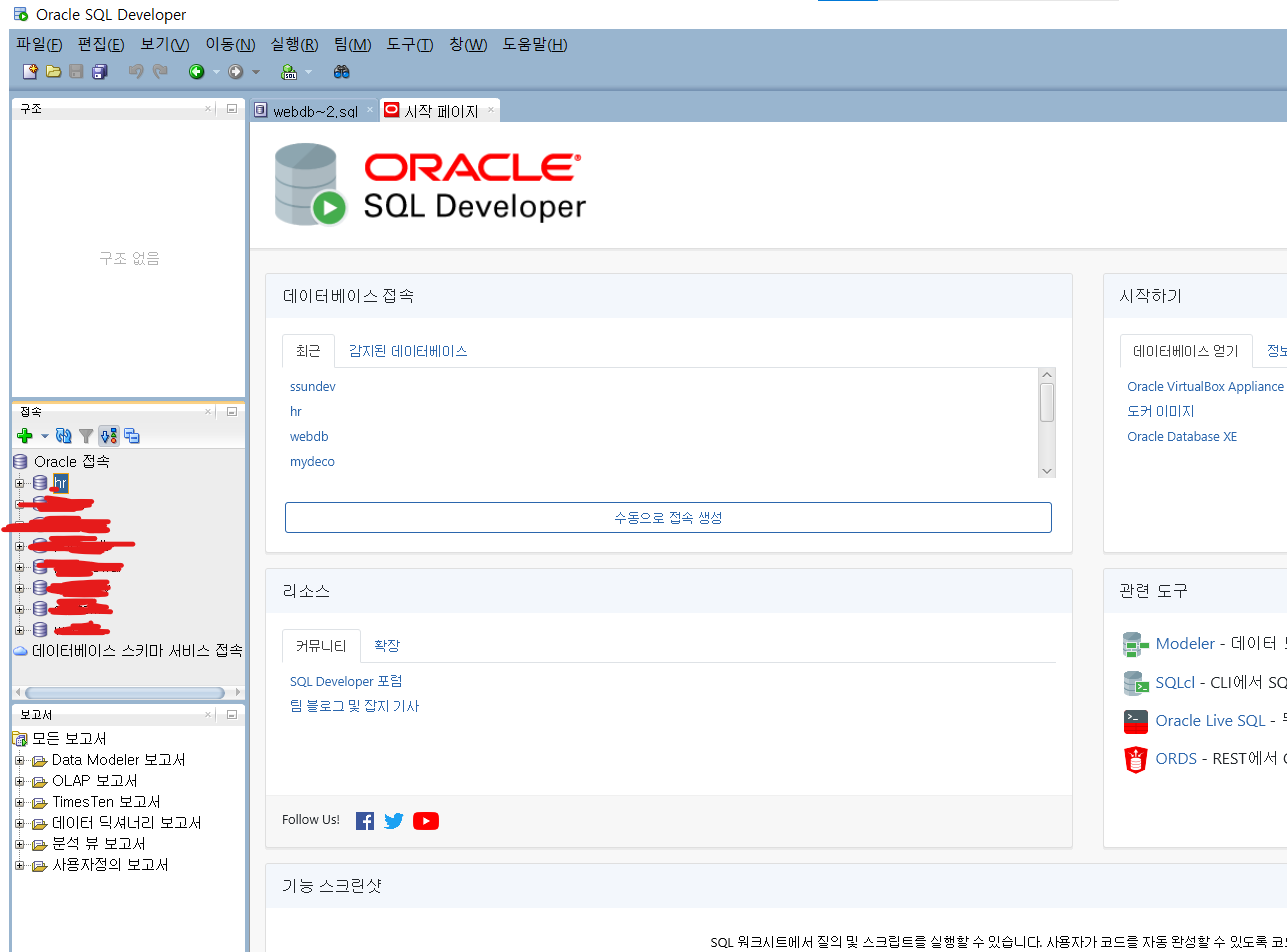Click the green Back navigation arrow
The height and width of the screenshot is (952, 1287).
197,72
